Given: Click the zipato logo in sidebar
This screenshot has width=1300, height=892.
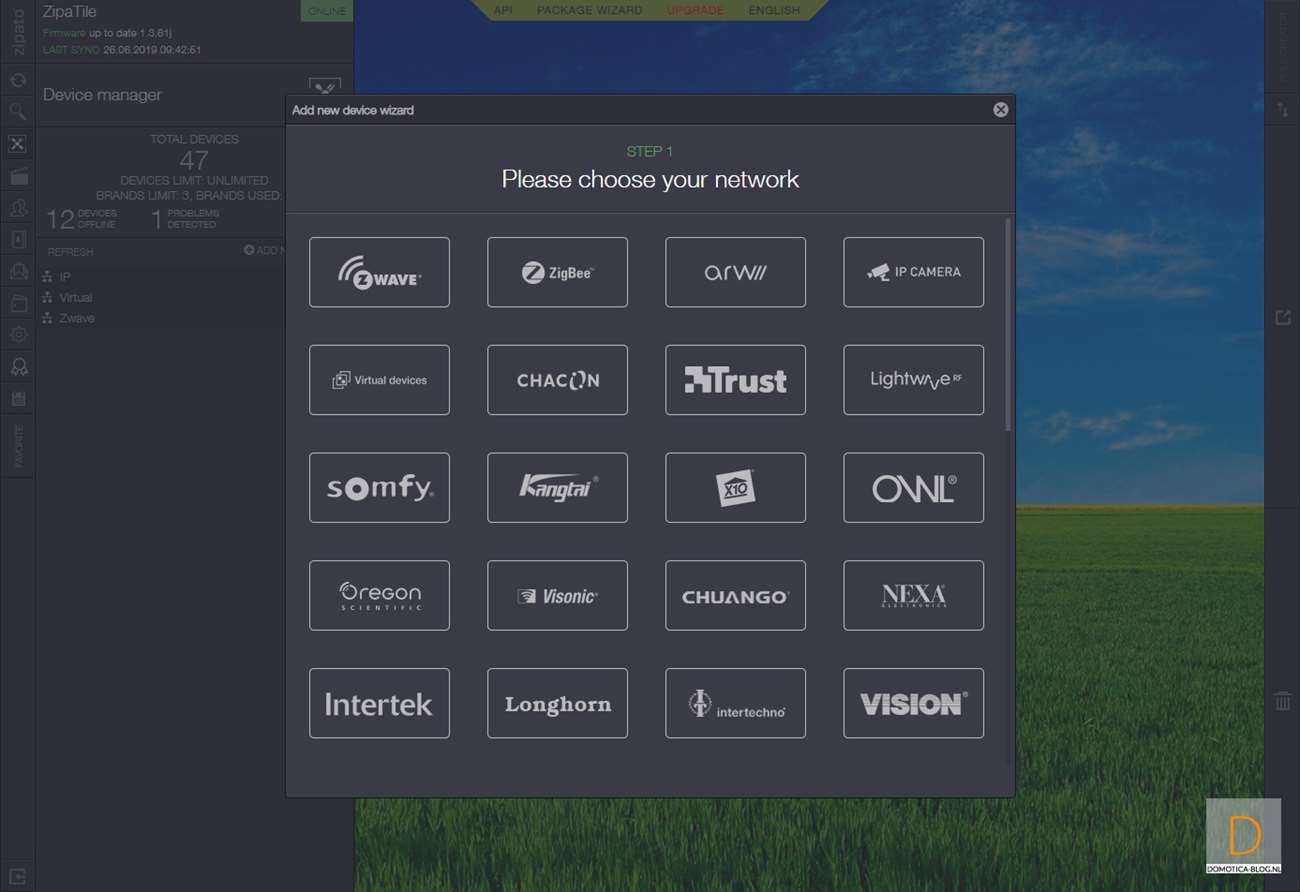Looking at the screenshot, I should [x=18, y=30].
